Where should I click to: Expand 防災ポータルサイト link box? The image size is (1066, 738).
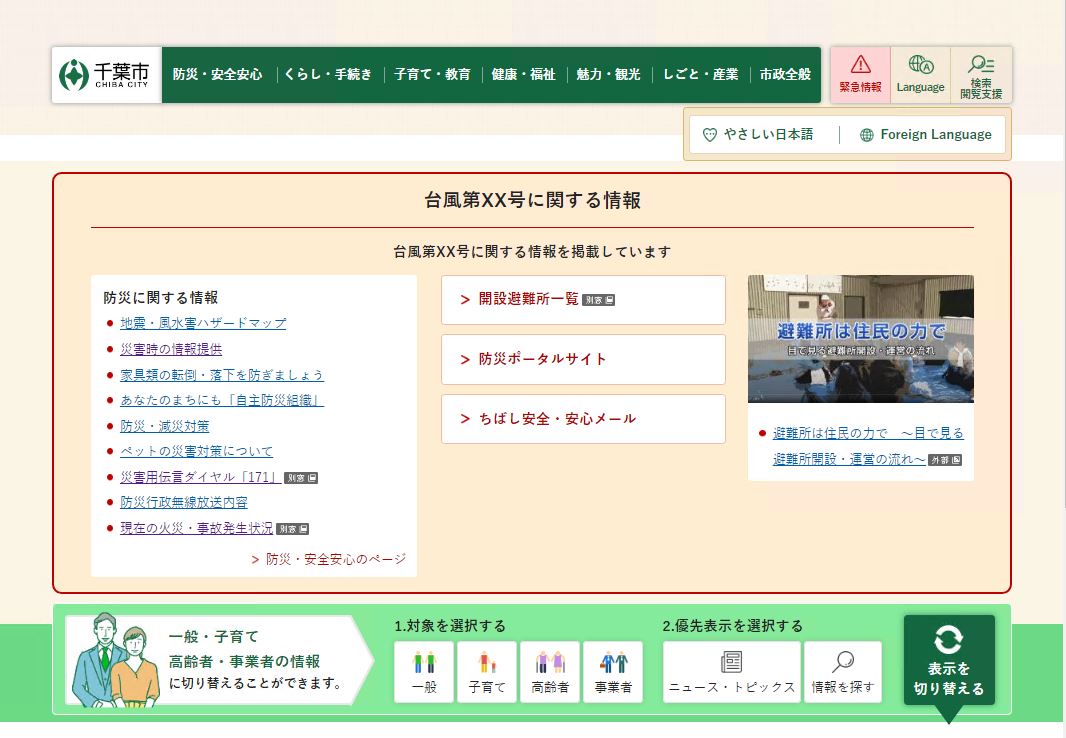pyautogui.click(x=583, y=359)
